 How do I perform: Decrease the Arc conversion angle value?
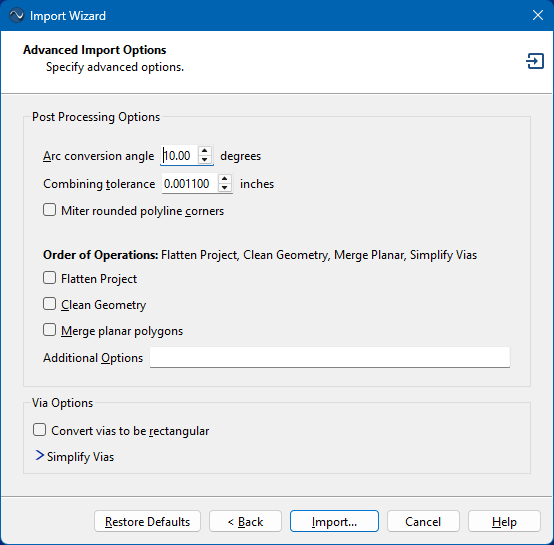pos(205,160)
